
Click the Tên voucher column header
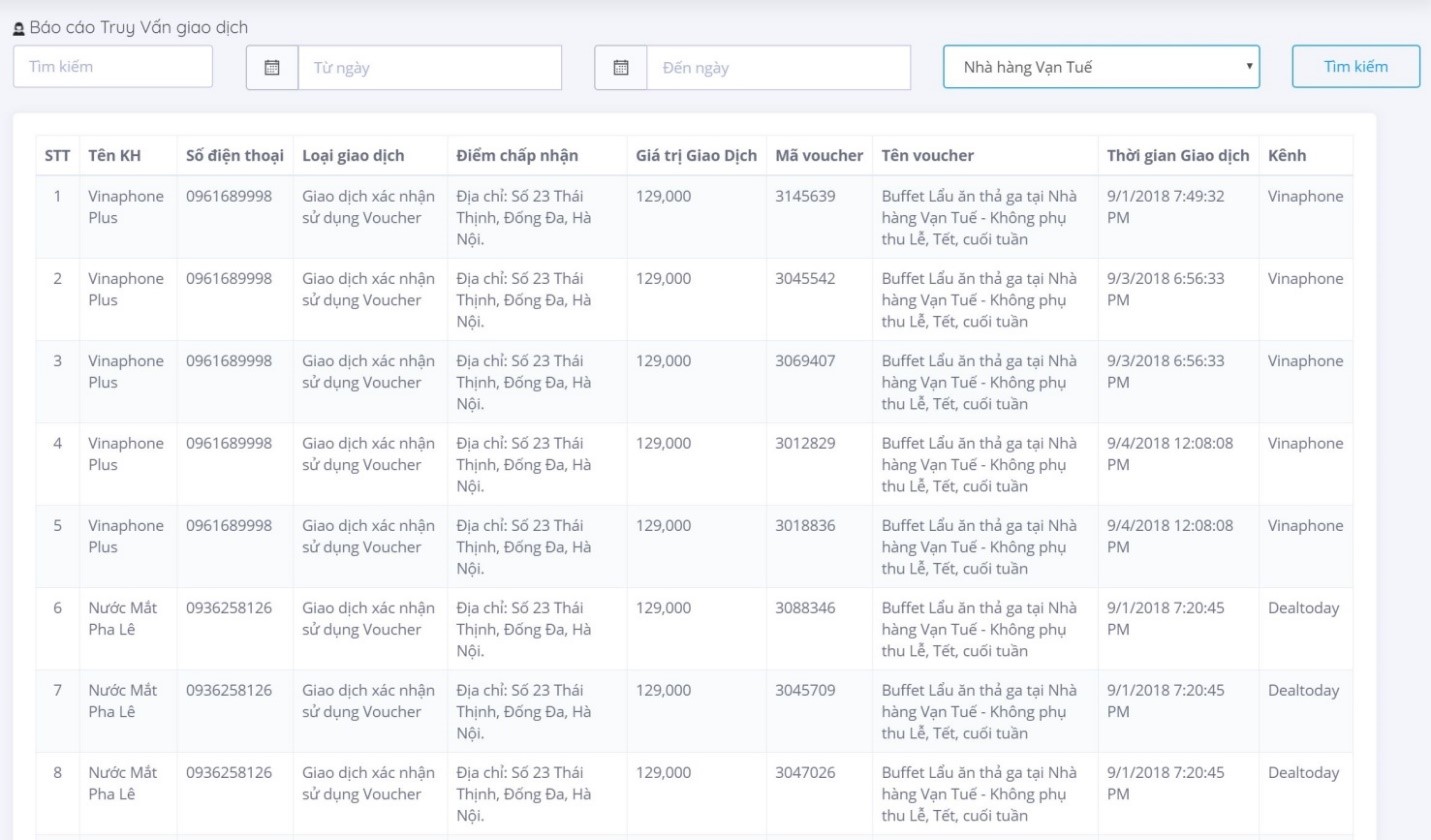pyautogui.click(x=928, y=156)
